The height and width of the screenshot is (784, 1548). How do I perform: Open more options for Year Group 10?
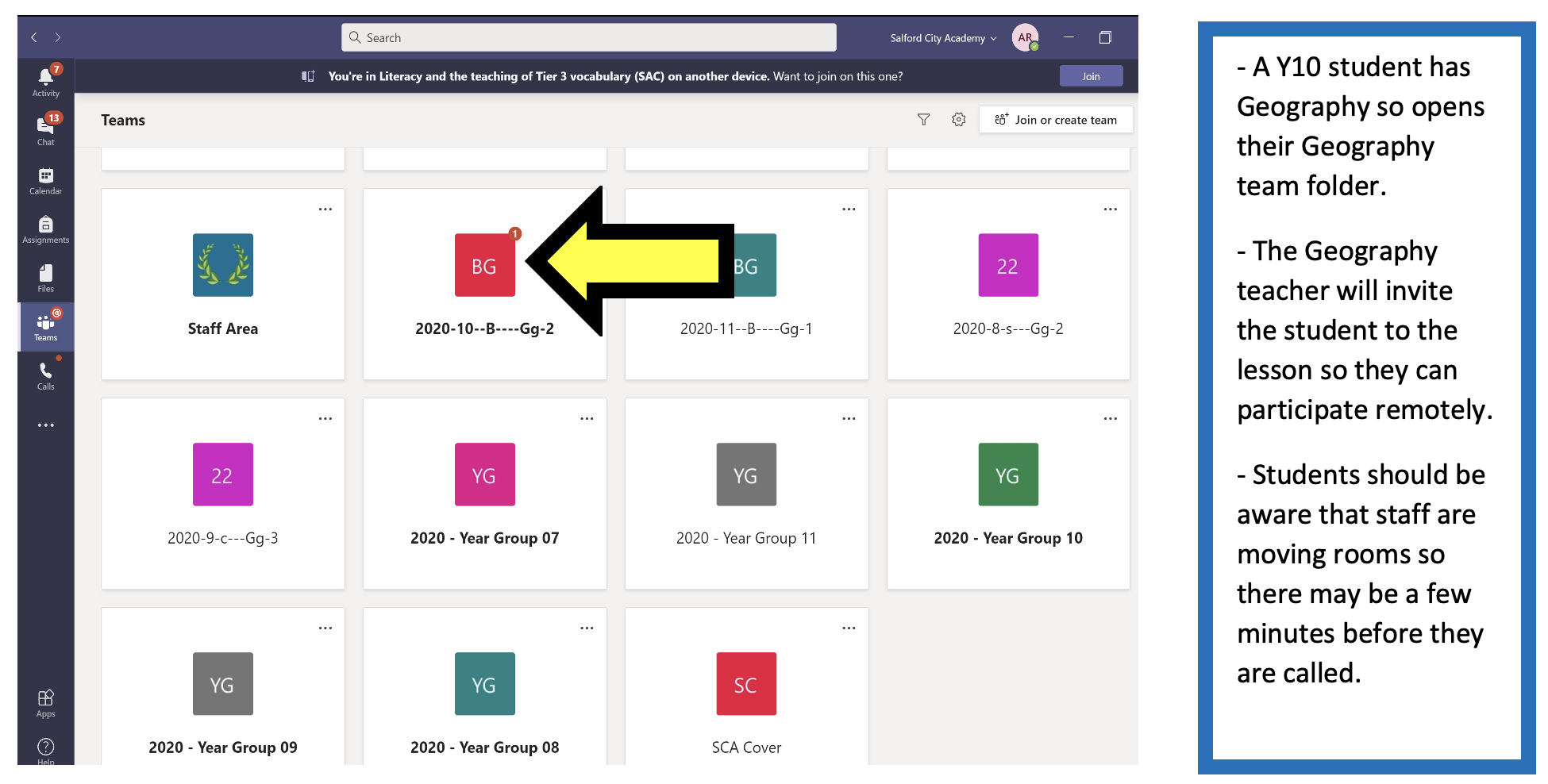click(x=1111, y=419)
